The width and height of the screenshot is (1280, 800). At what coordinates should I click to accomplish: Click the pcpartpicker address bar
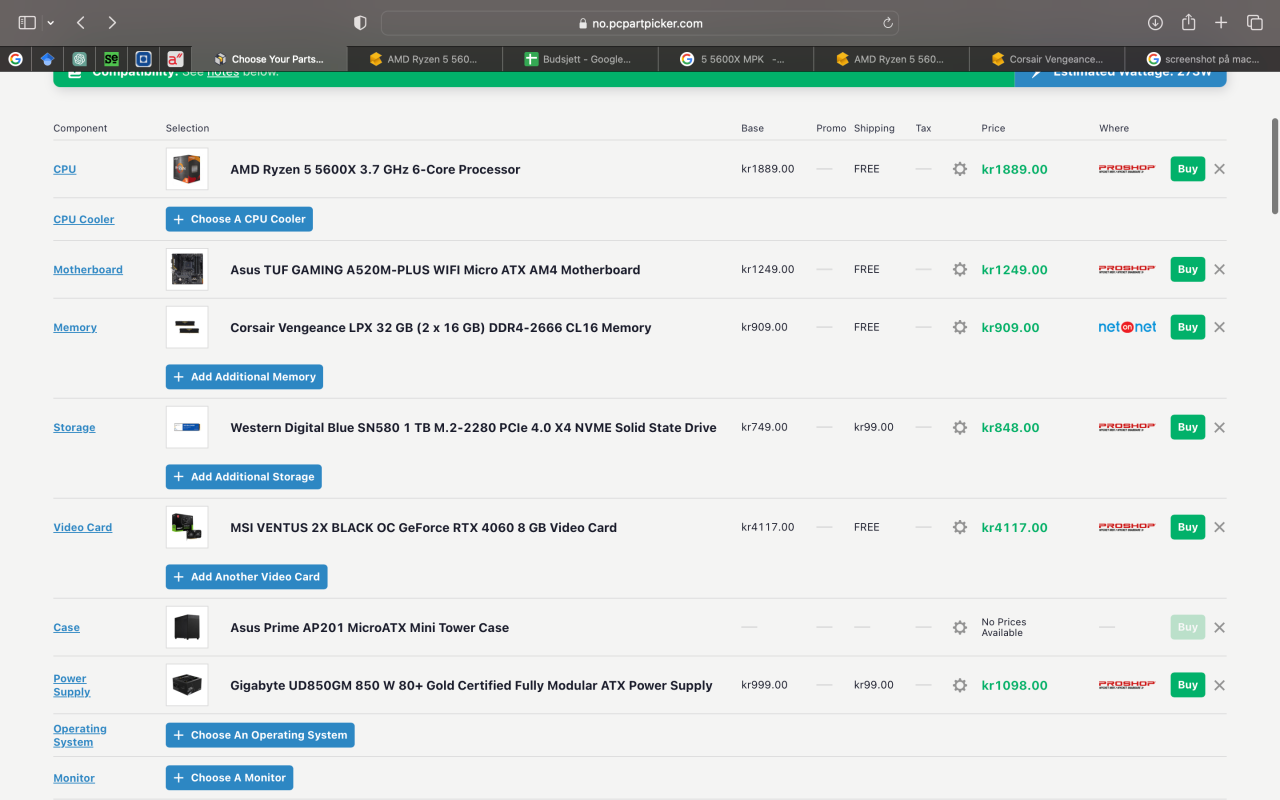[x=640, y=23]
